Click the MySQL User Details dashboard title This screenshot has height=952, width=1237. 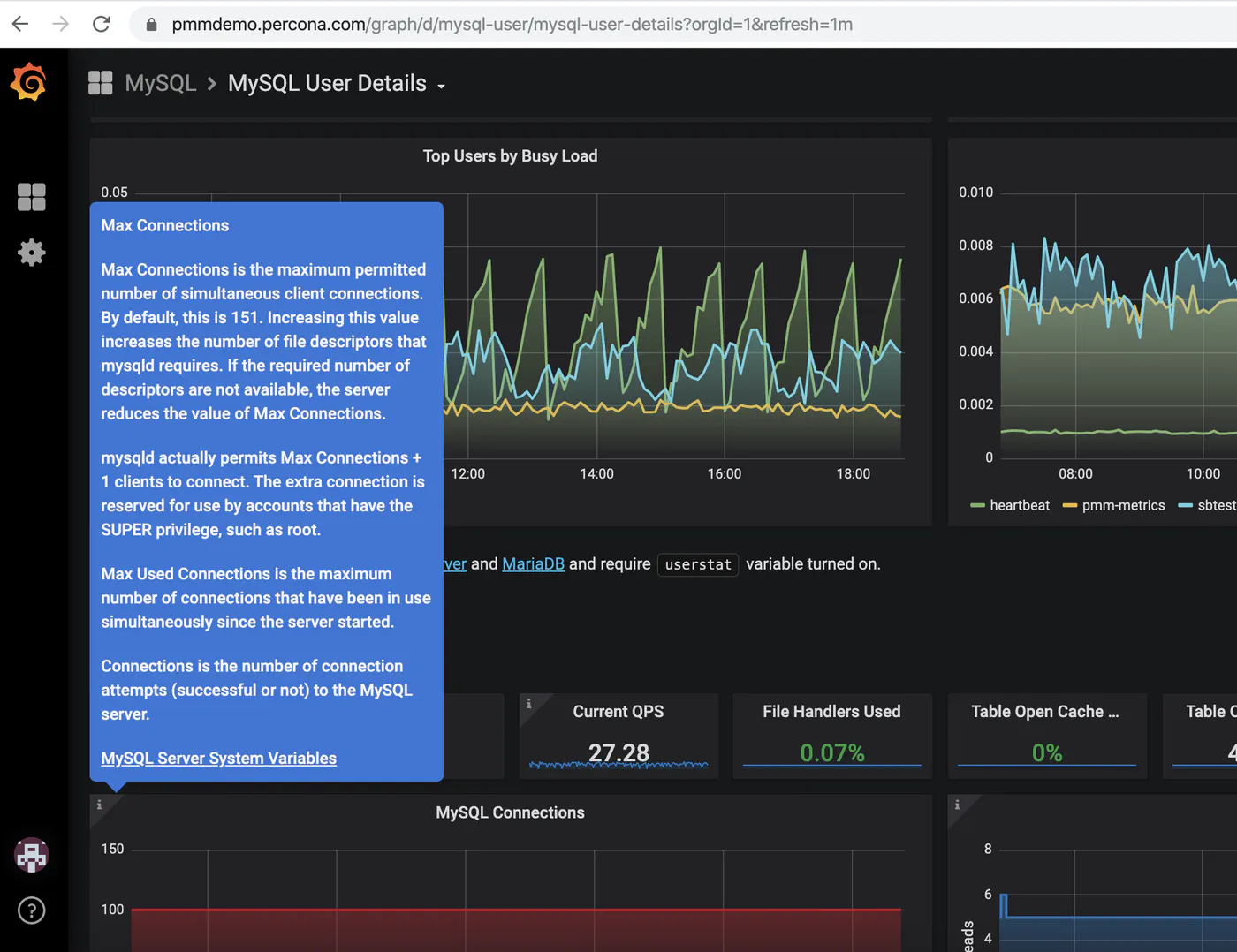327,83
